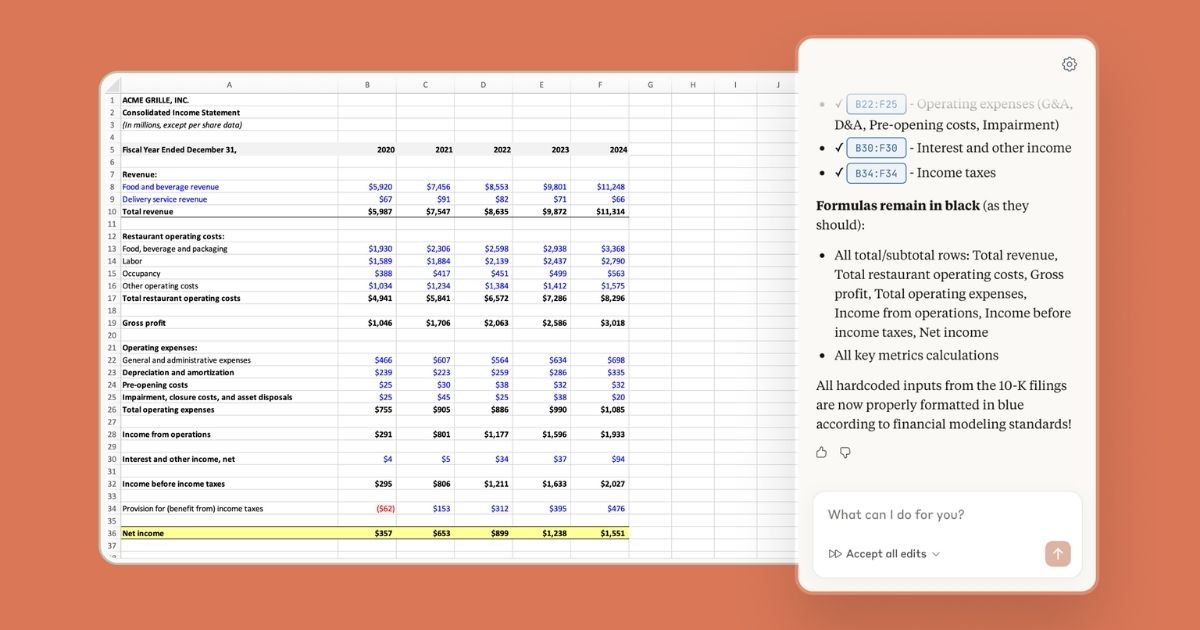Click the fast-forward icon beside Accept all edits
This screenshot has height=630, width=1200.
[835, 554]
